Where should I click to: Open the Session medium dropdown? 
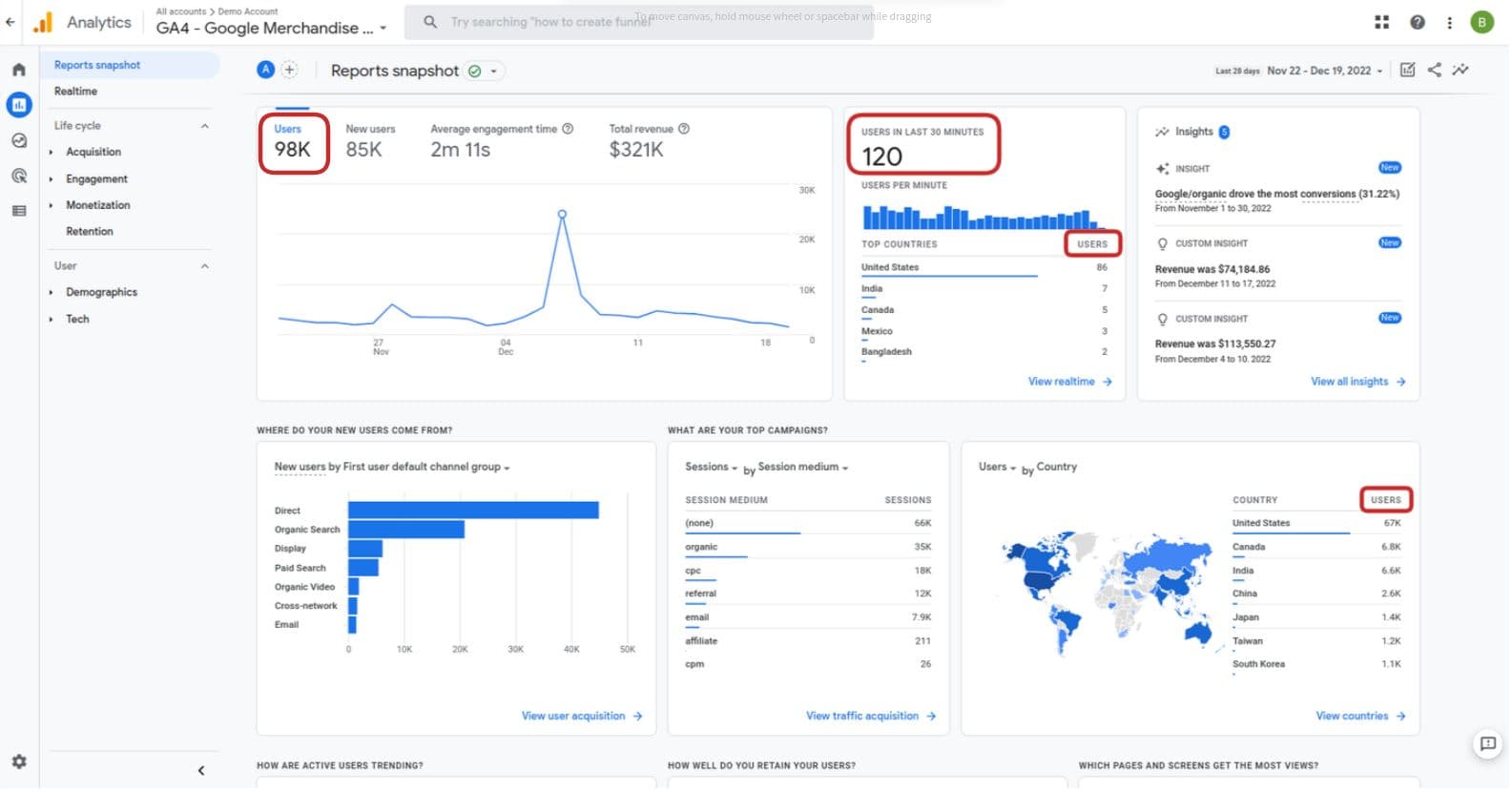[803, 468]
